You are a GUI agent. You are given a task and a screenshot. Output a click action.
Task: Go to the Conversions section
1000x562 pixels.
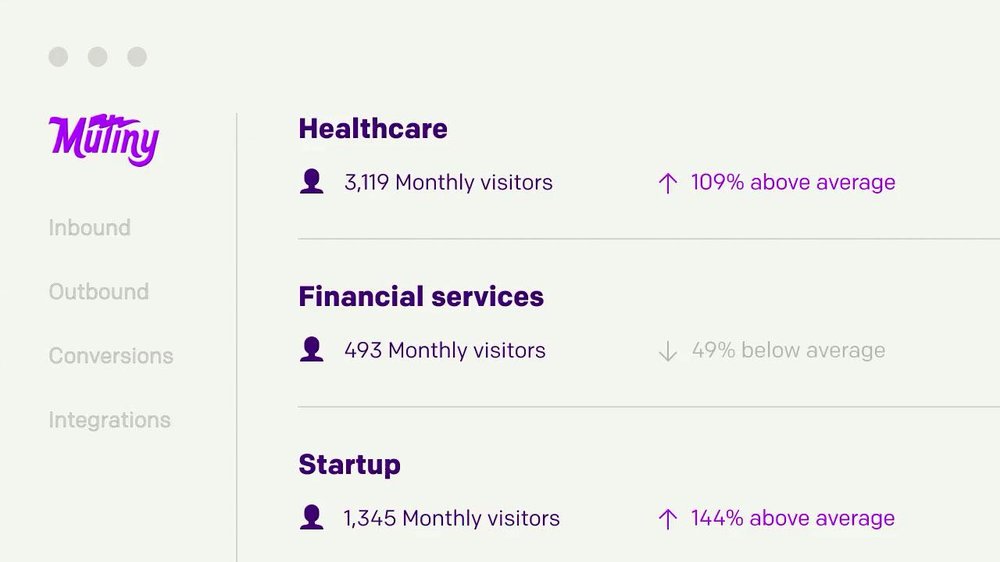[x=111, y=356]
